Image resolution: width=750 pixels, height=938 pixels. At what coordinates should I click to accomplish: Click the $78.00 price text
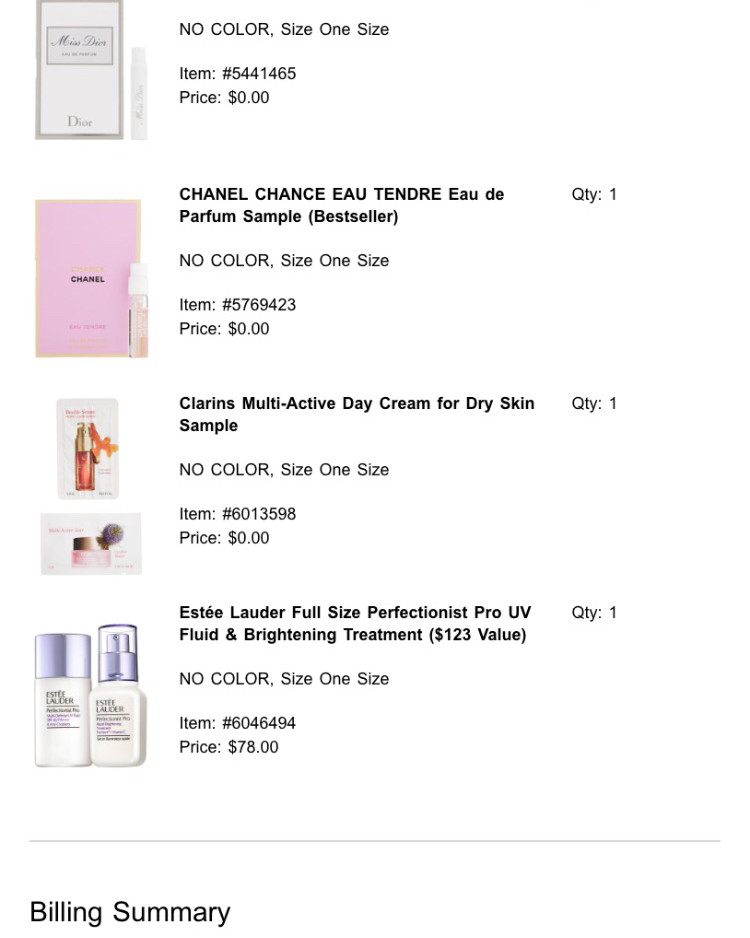point(253,747)
